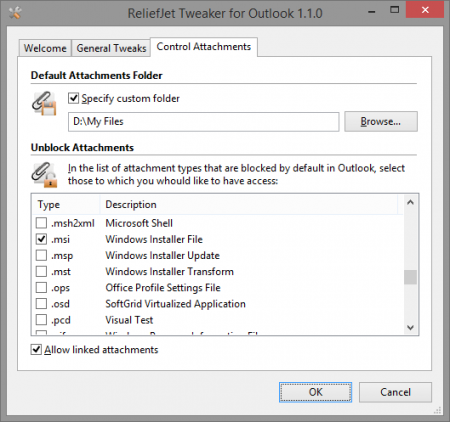This screenshot has width=450, height=422.
Task: Select 'Windows Installer File' description text
Action: (x=154, y=239)
